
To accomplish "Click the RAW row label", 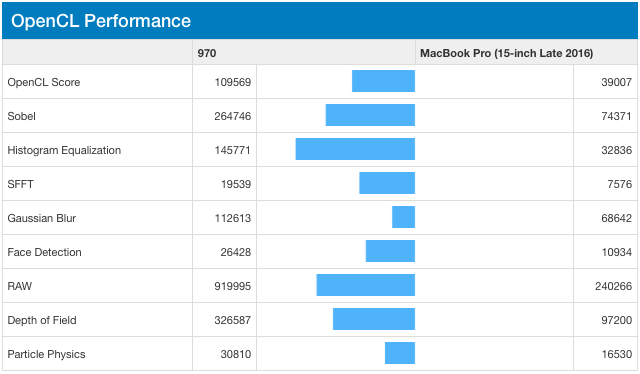I will click(x=20, y=286).
